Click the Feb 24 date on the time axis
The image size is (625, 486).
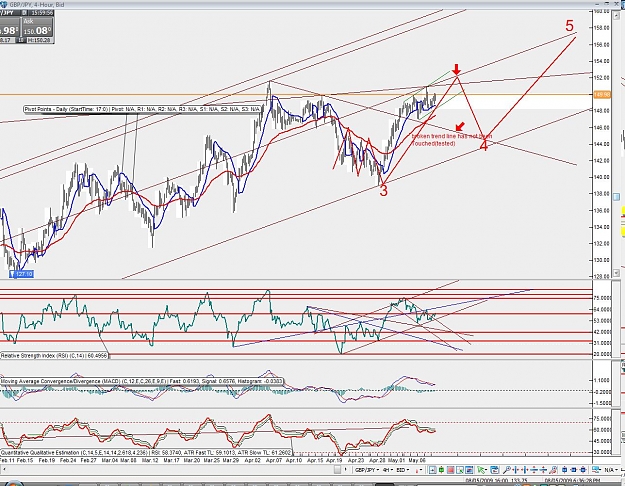pos(68,460)
